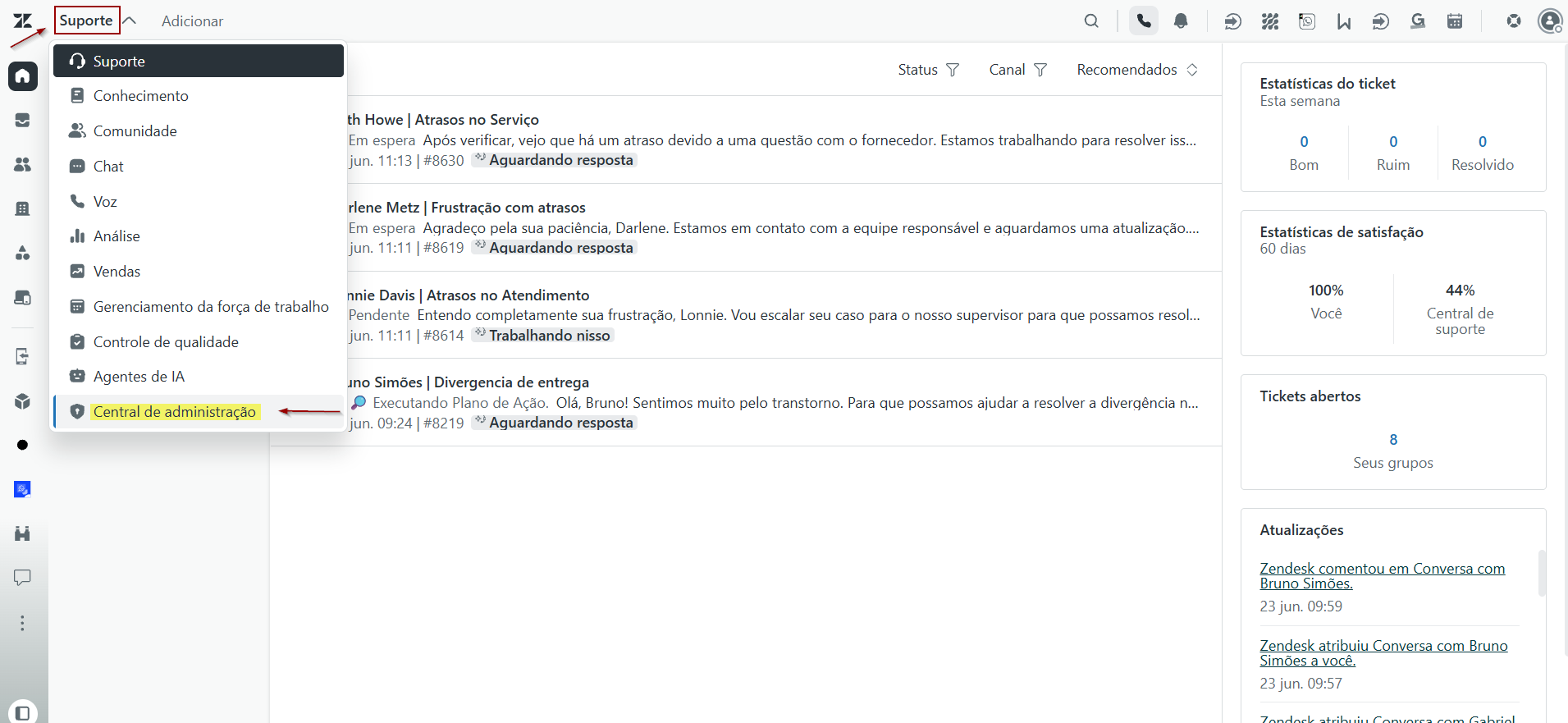Select Voz in the product menu

pyautogui.click(x=199, y=202)
